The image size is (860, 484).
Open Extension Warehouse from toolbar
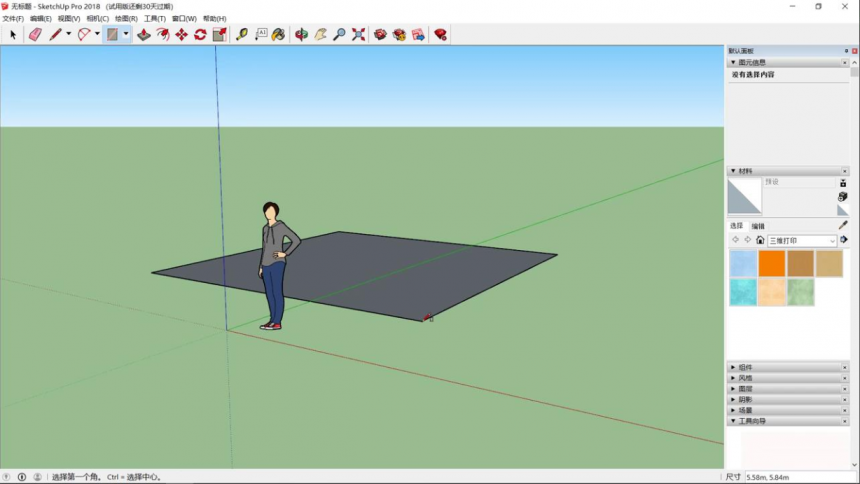[399, 35]
